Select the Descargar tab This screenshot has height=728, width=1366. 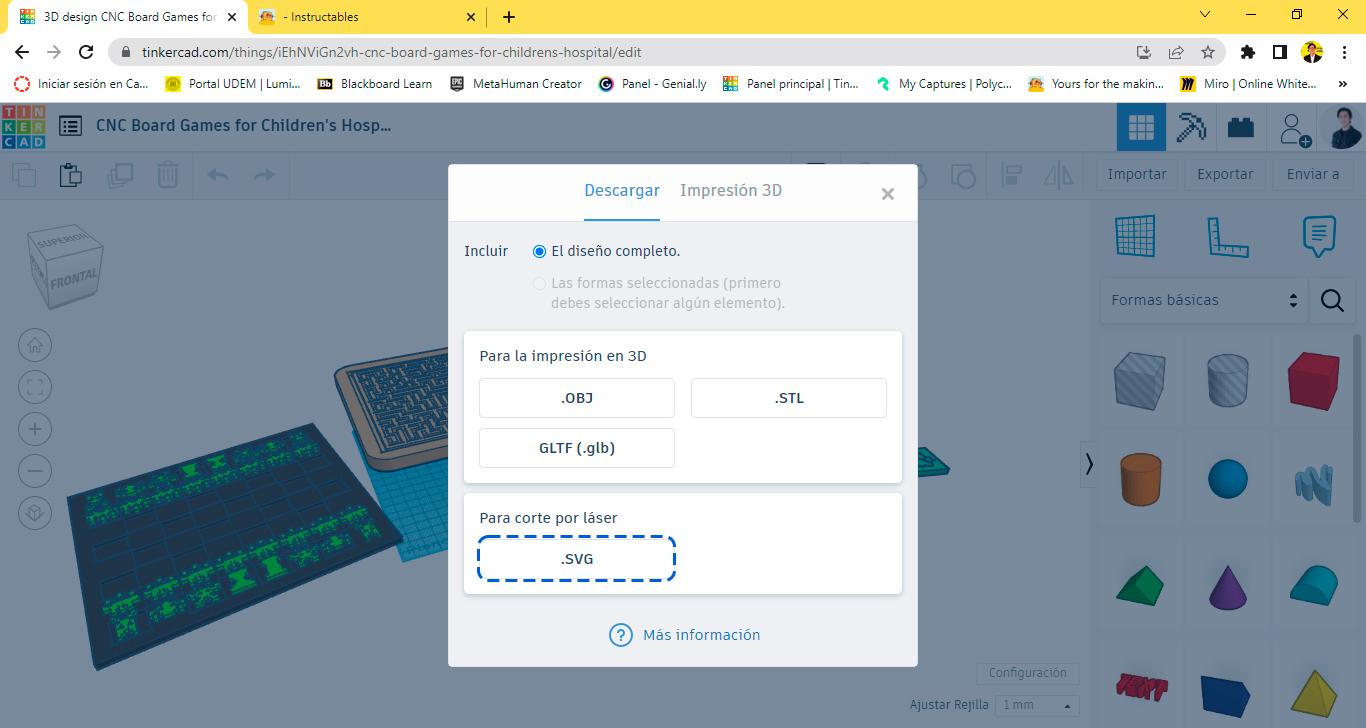pyautogui.click(x=622, y=190)
